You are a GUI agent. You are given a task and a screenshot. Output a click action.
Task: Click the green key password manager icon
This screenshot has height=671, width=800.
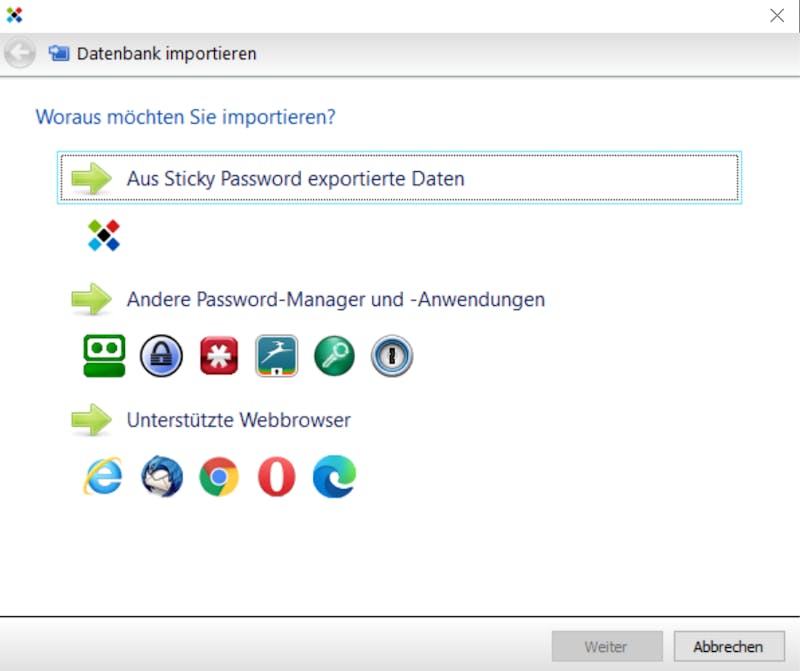coord(334,356)
